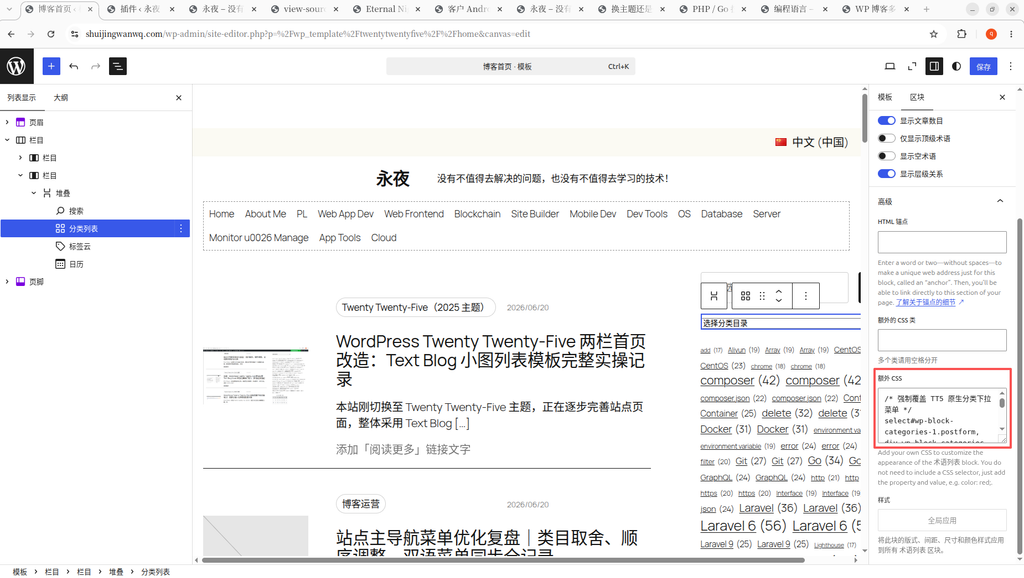This screenshot has height=578, width=1024.
Task: Bookmark this page with the star icon
Action: pyautogui.click(x=933, y=34)
